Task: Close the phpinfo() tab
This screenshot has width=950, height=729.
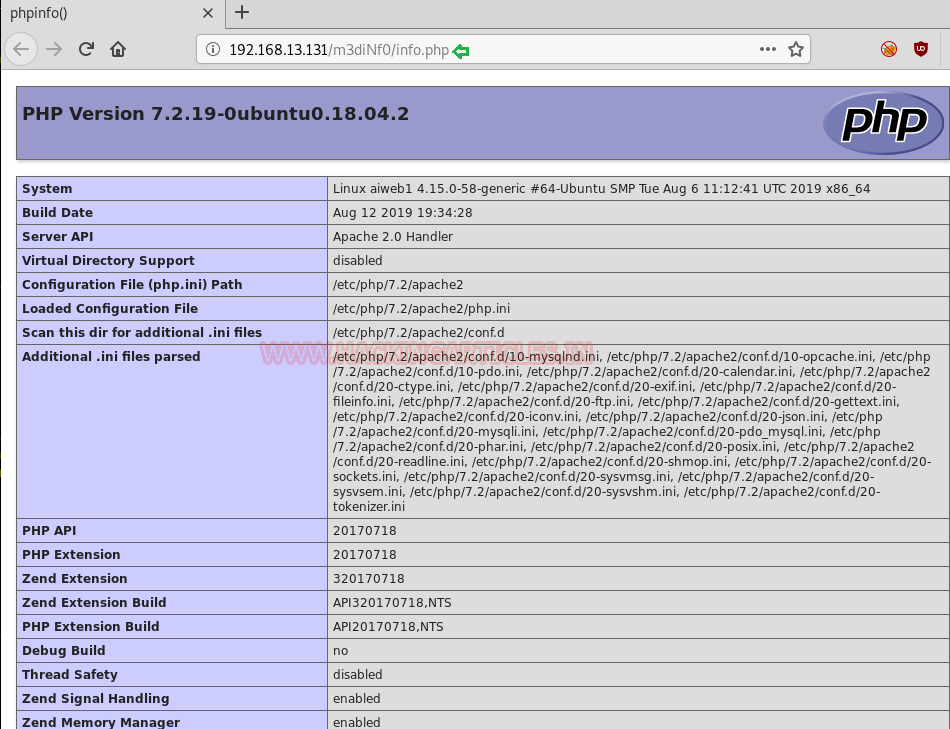Action: (x=208, y=13)
